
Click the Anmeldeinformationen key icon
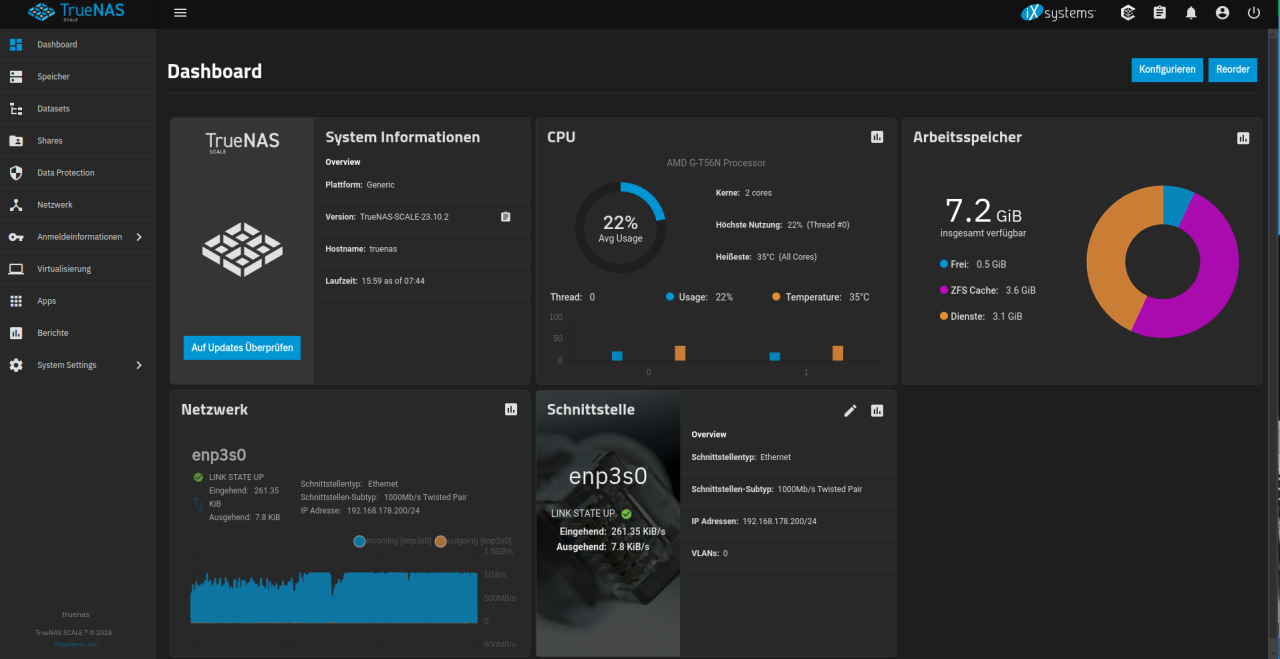point(16,237)
